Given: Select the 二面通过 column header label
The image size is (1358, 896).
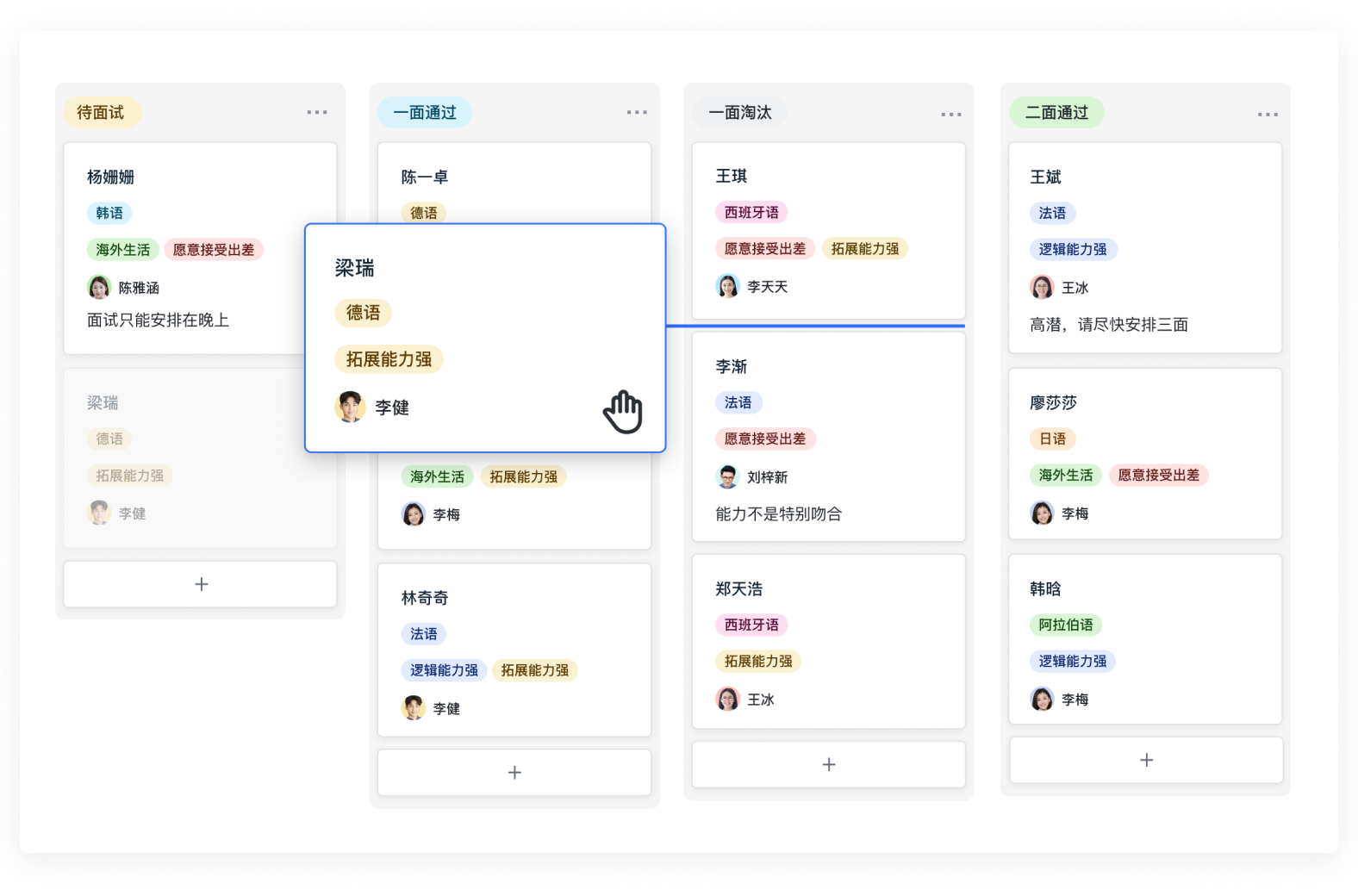Looking at the screenshot, I should point(1056,113).
